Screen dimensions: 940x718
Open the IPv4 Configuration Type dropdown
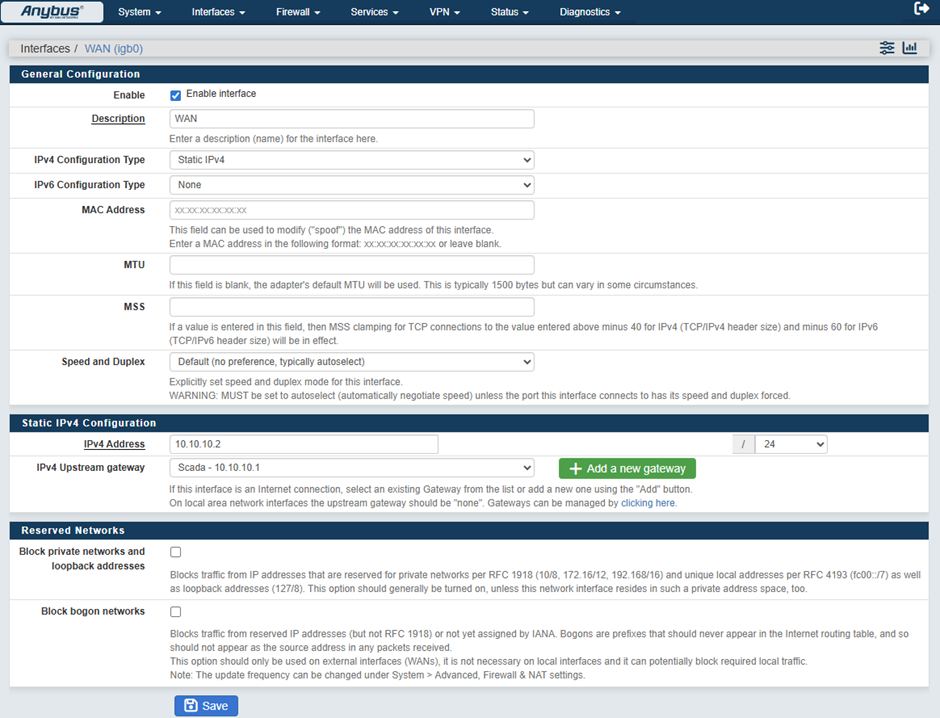[x=352, y=160]
